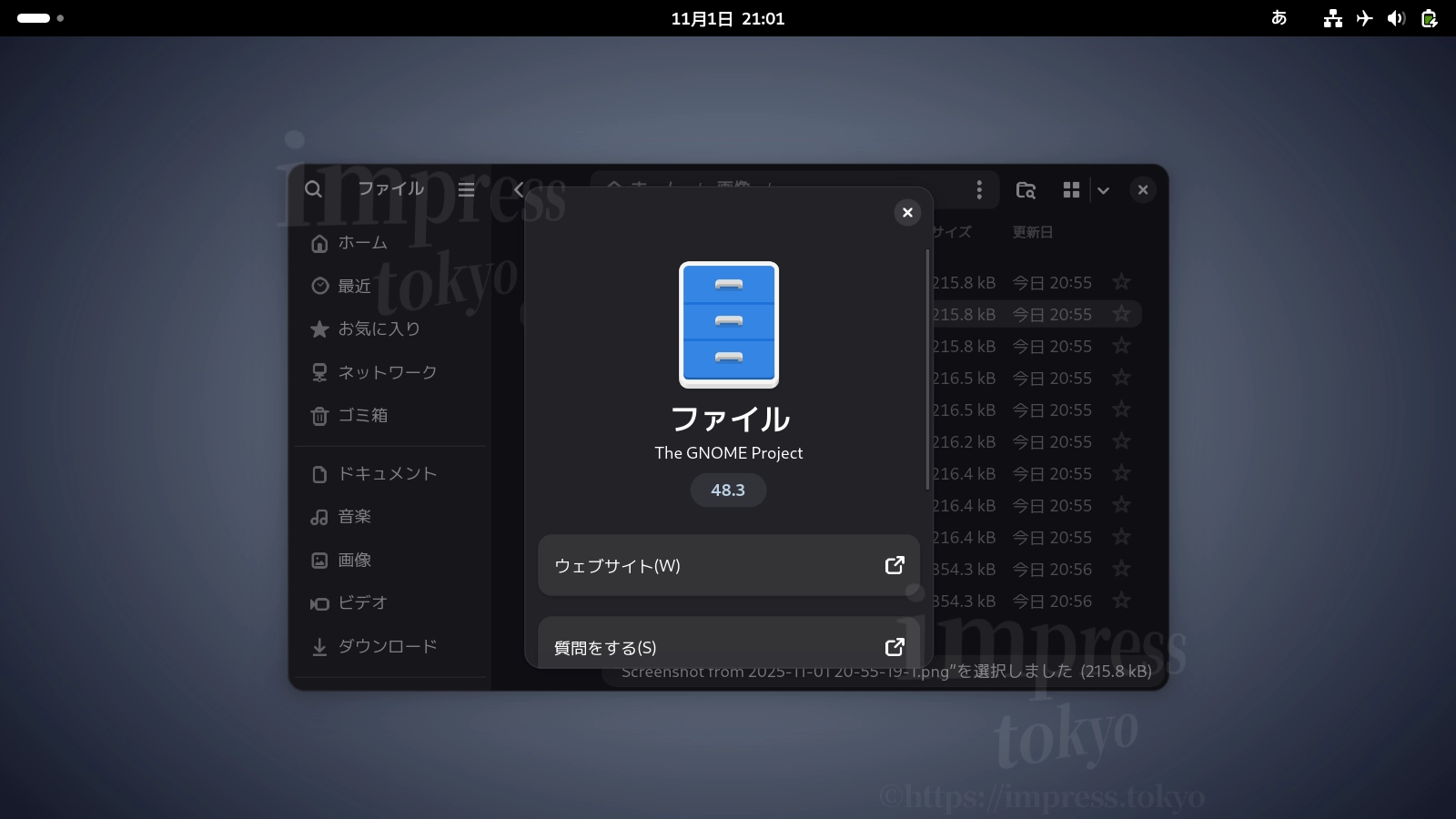Toggle the star on the highlighted 215.8 kB row
The height and width of the screenshot is (819, 1456).
click(1121, 314)
